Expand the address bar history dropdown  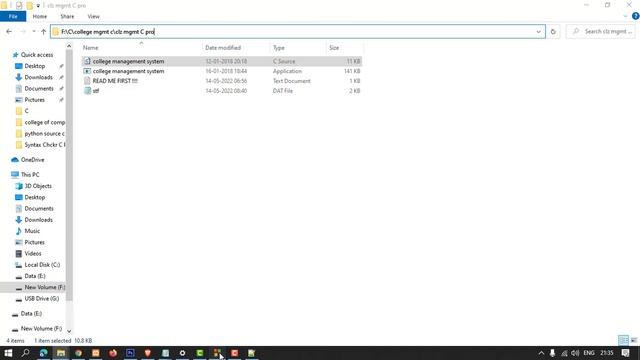click(538, 31)
